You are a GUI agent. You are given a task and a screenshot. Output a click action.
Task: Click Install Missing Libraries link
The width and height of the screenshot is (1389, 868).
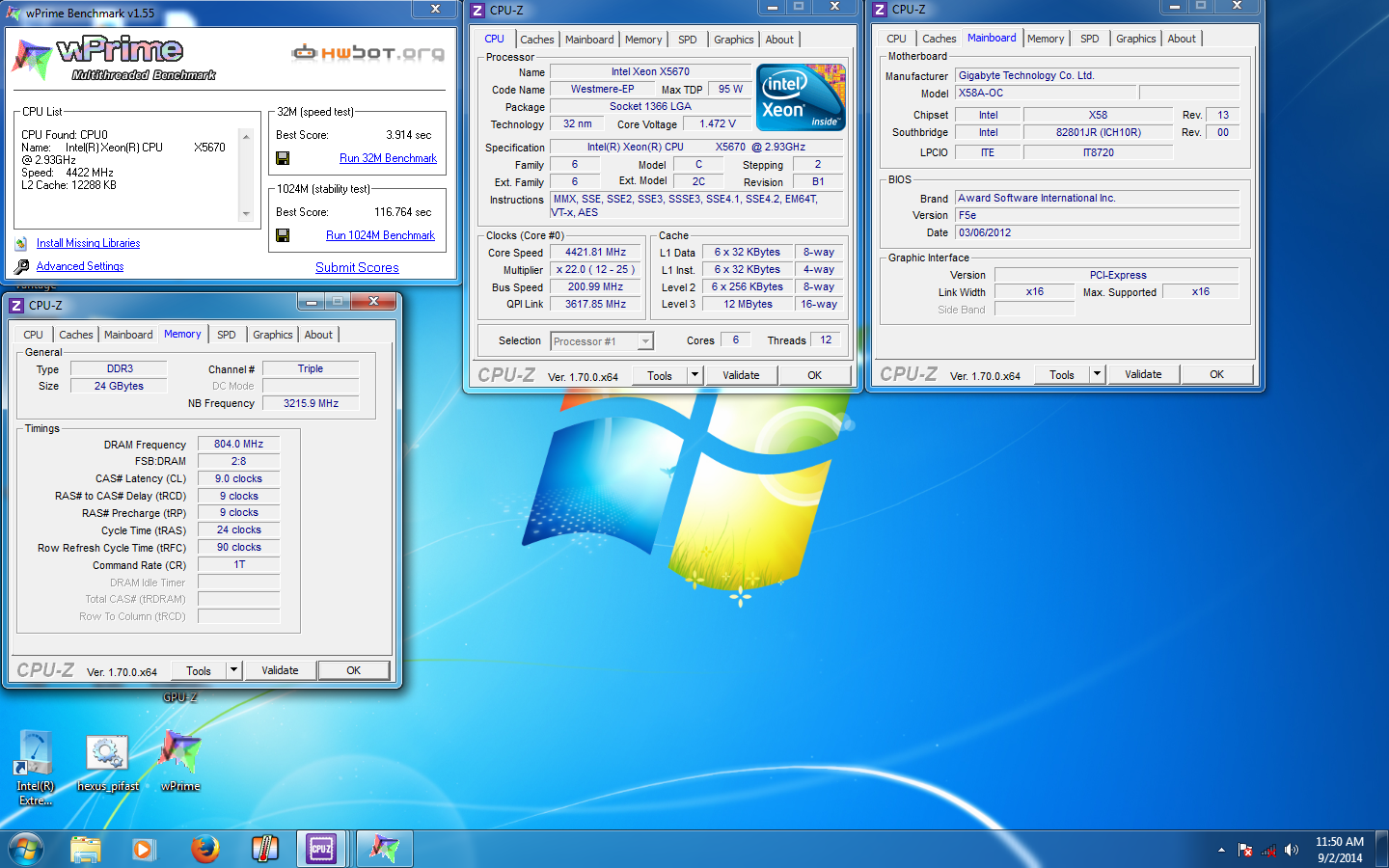[88, 243]
